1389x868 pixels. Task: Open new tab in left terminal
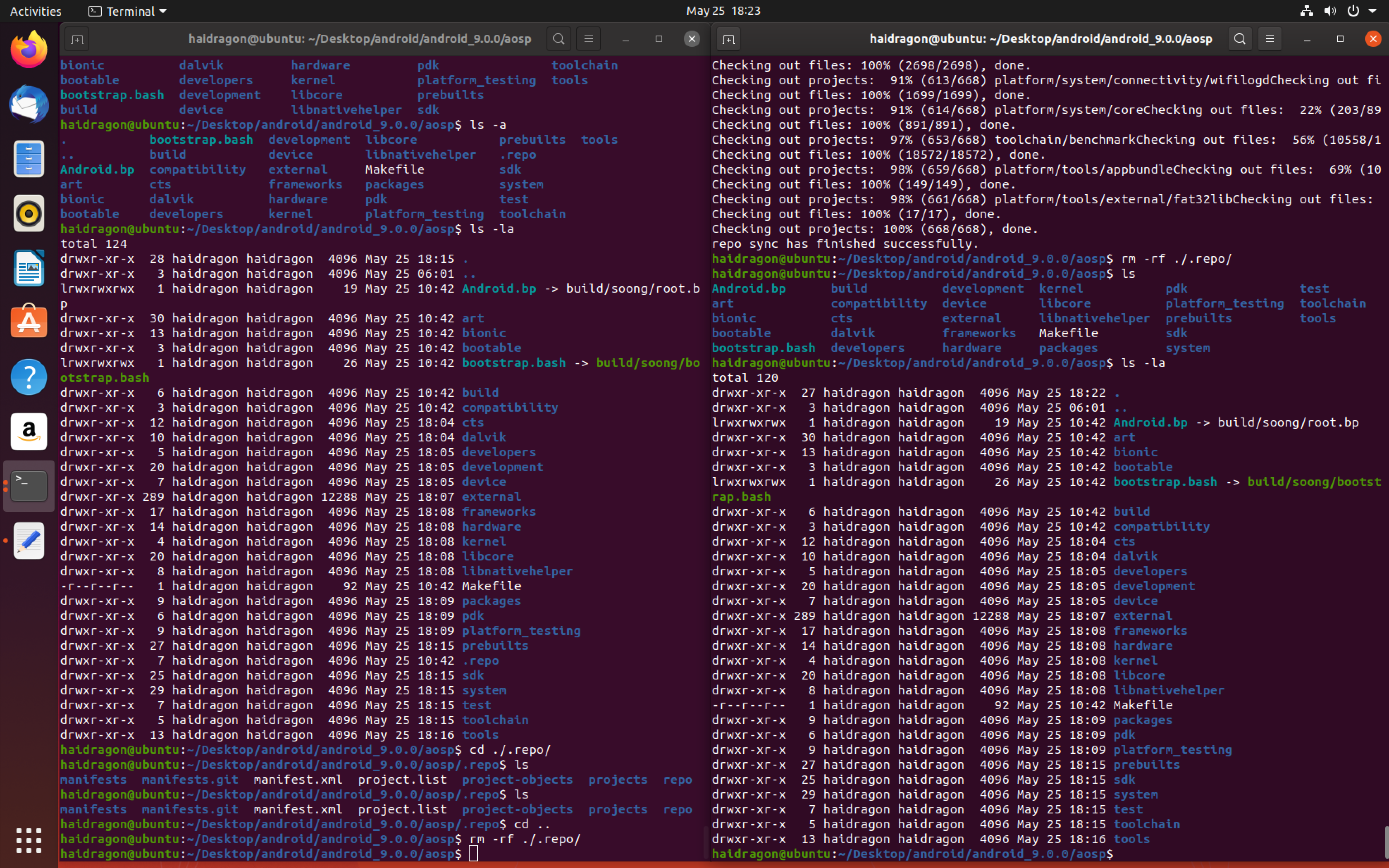[x=77, y=39]
